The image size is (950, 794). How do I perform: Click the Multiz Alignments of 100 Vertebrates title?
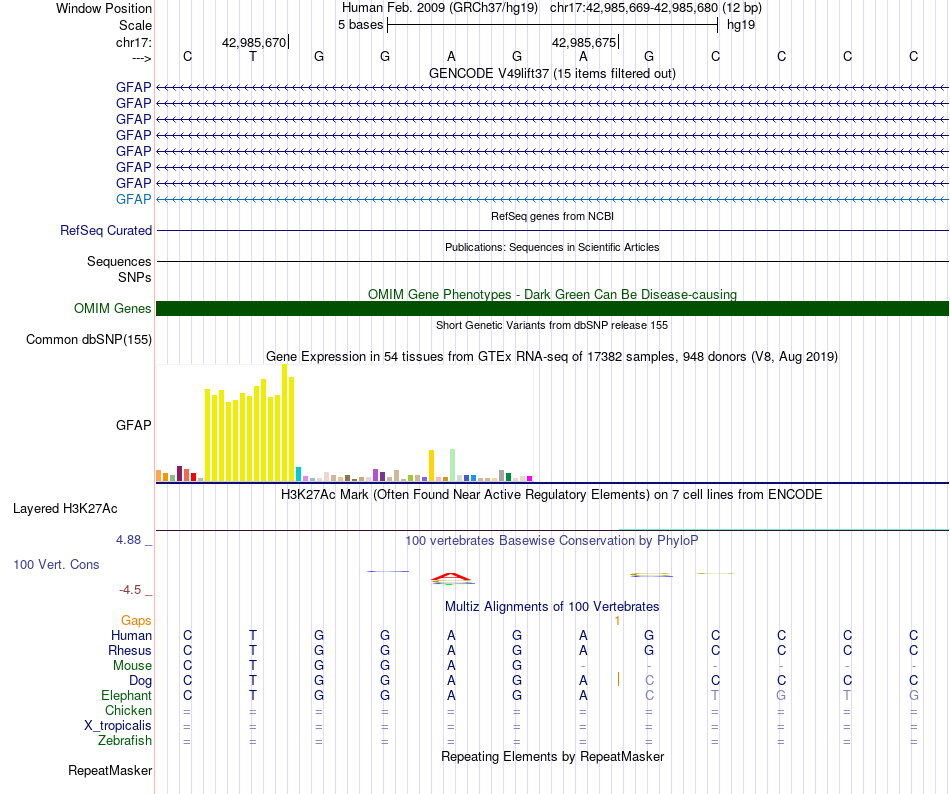[552, 607]
